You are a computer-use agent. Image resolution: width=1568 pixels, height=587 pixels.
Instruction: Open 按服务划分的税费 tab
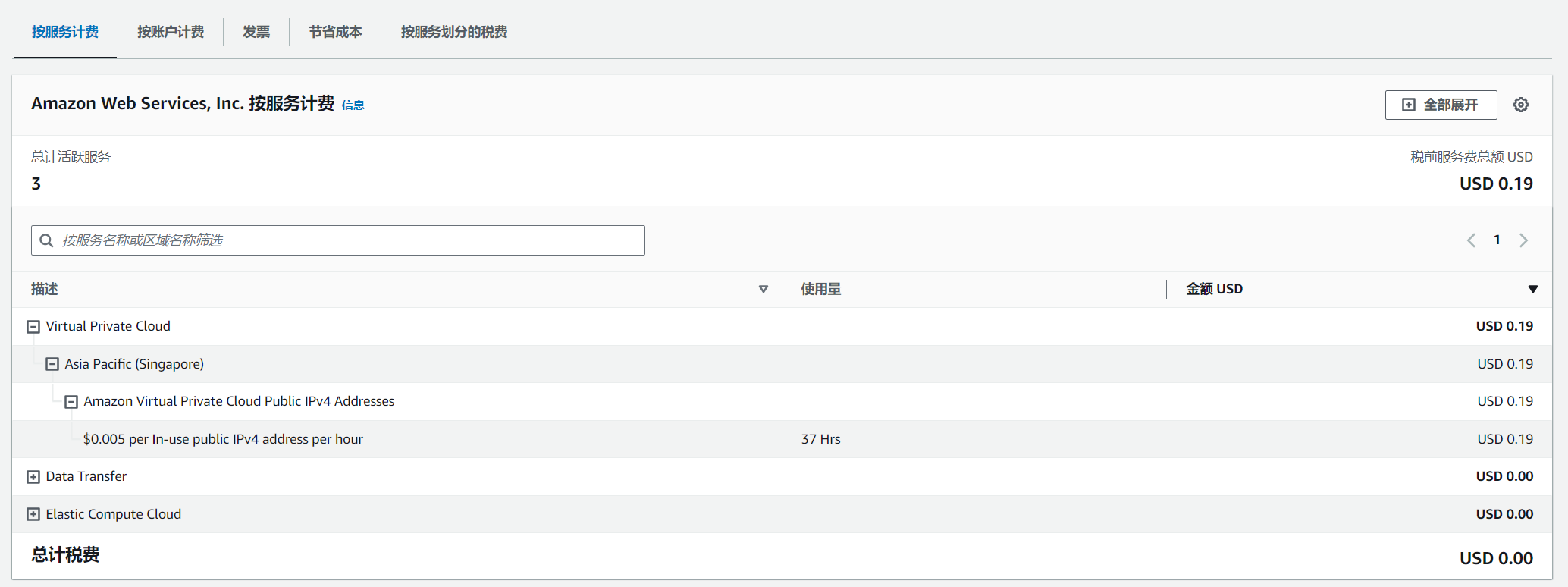tap(454, 32)
